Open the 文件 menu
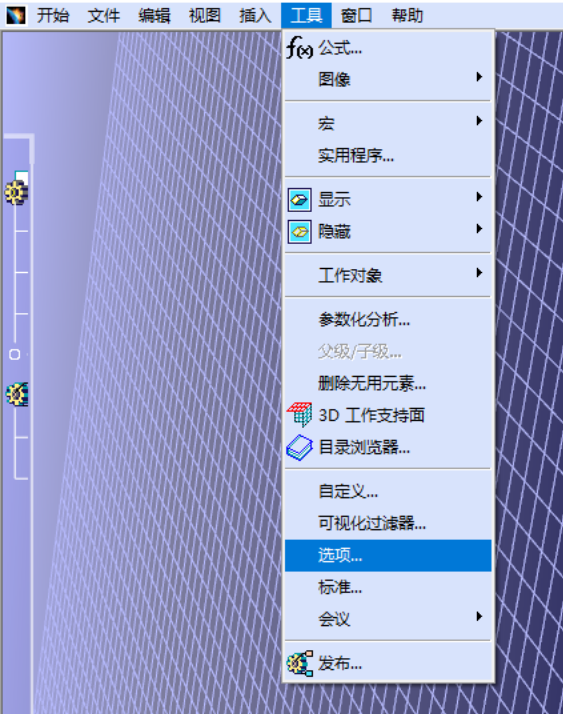Screen dimensions: 563x714 [103, 15]
